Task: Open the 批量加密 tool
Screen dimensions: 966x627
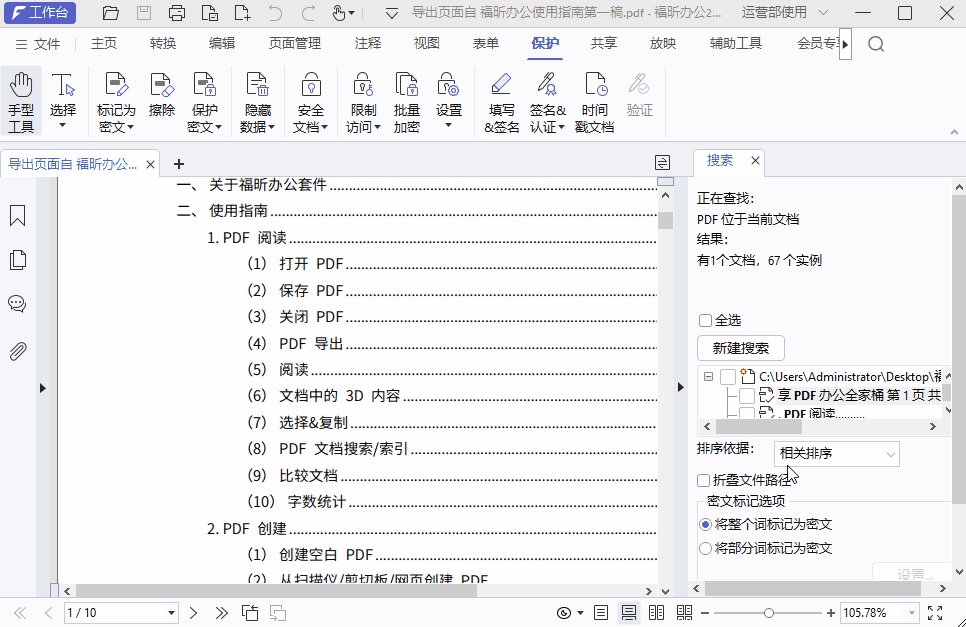Action: [x=406, y=100]
